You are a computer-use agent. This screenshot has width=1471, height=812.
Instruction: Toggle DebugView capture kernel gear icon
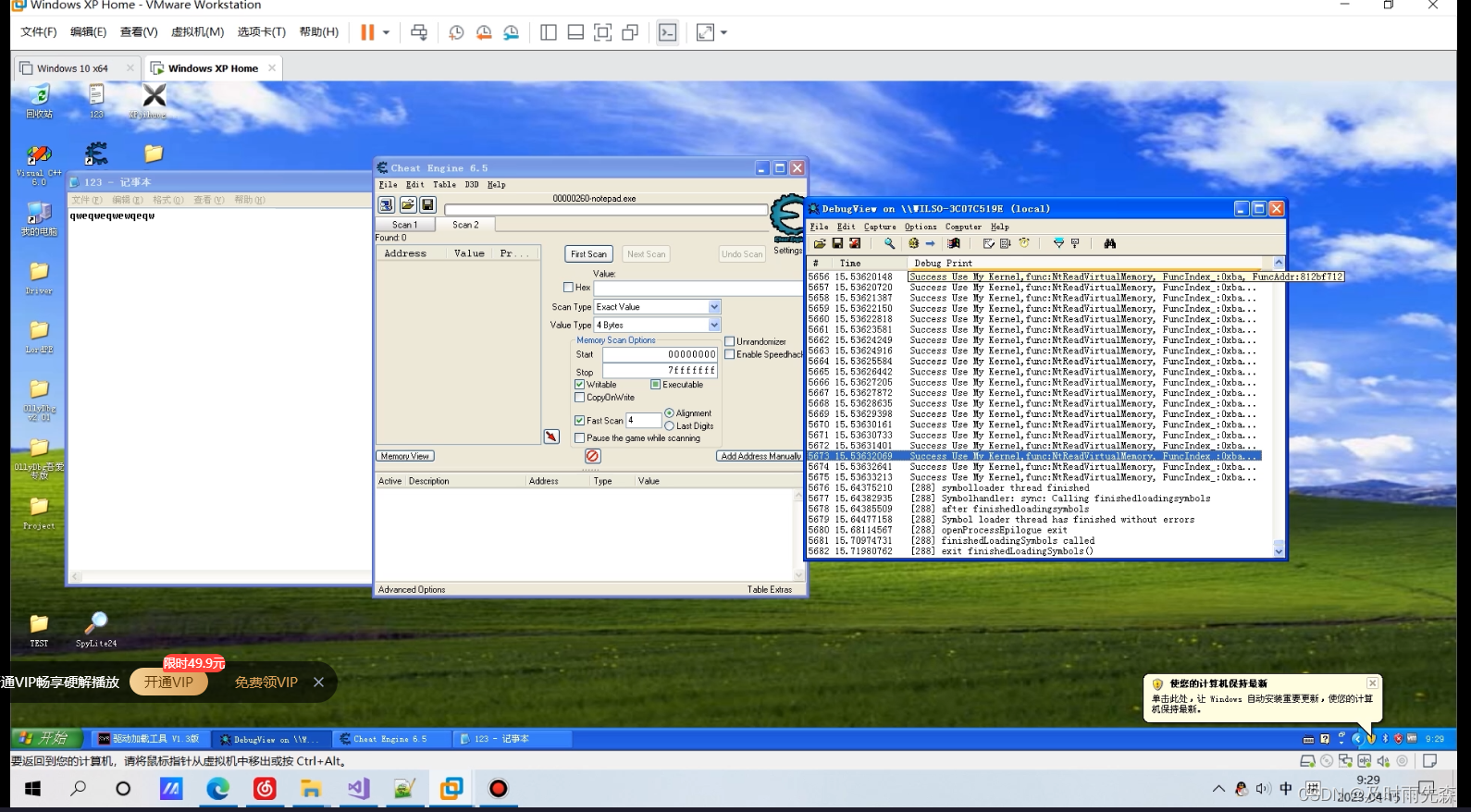click(913, 243)
